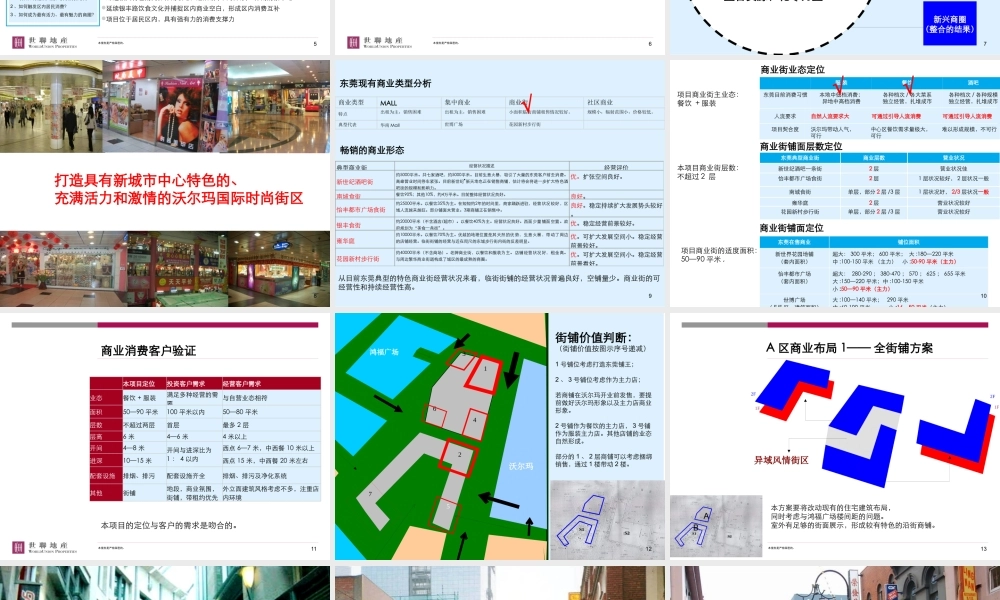The image size is (1000, 600).
Task: Click the 集中商业 column header cell
Action: pyautogui.click(x=473, y=103)
